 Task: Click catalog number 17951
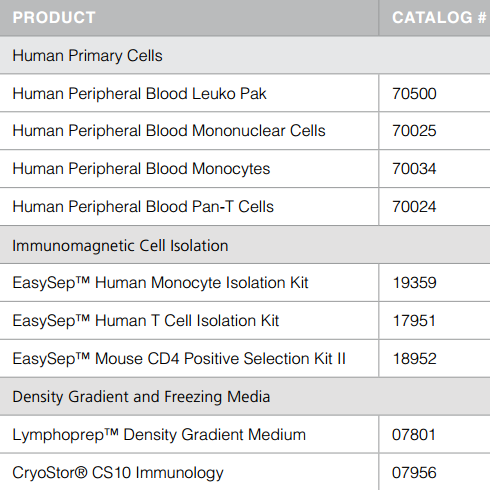pos(414,321)
